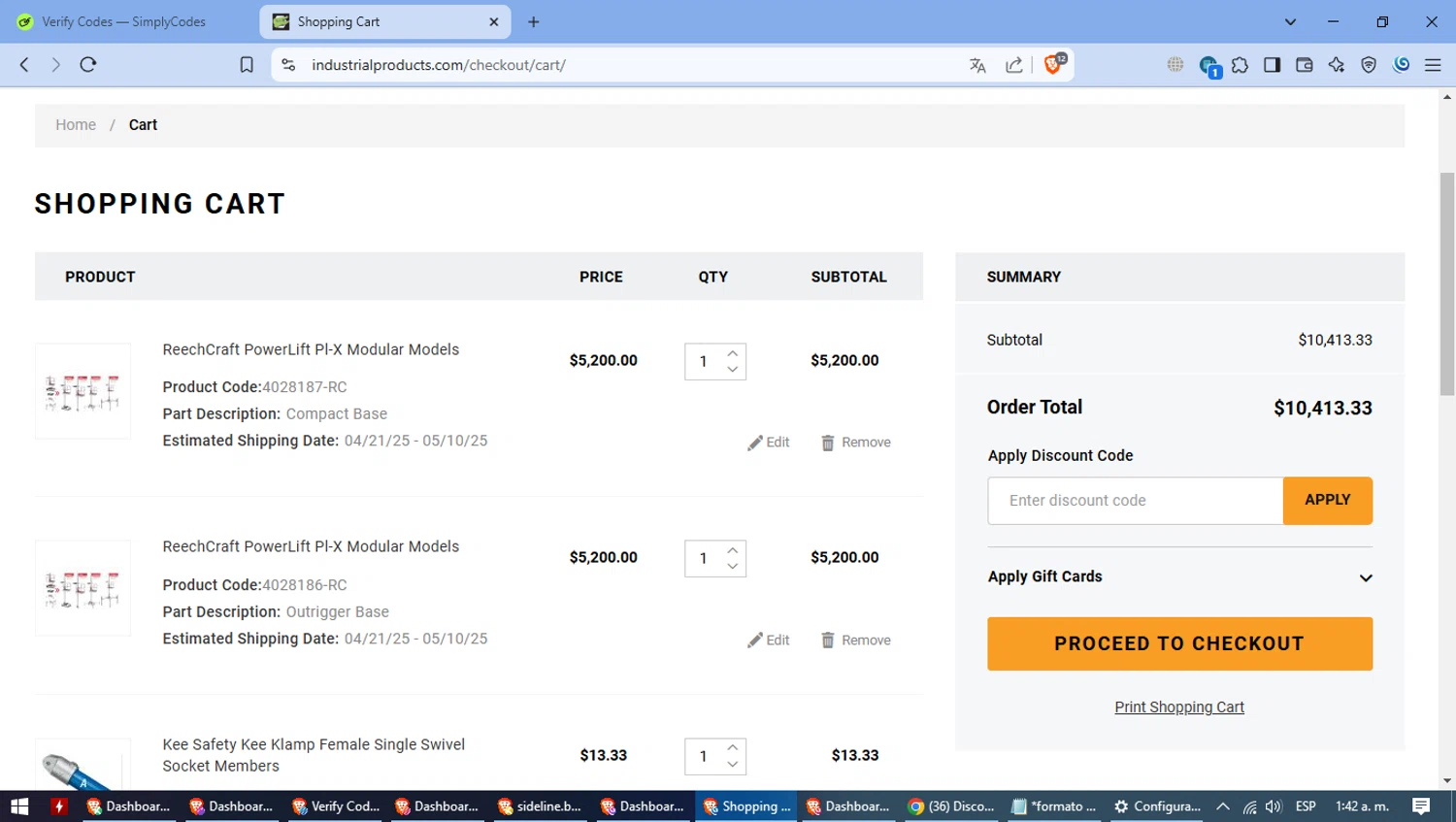This screenshot has width=1456, height=822.
Task: Click the swirl extension icon beside VPN
Action: coord(1401,65)
